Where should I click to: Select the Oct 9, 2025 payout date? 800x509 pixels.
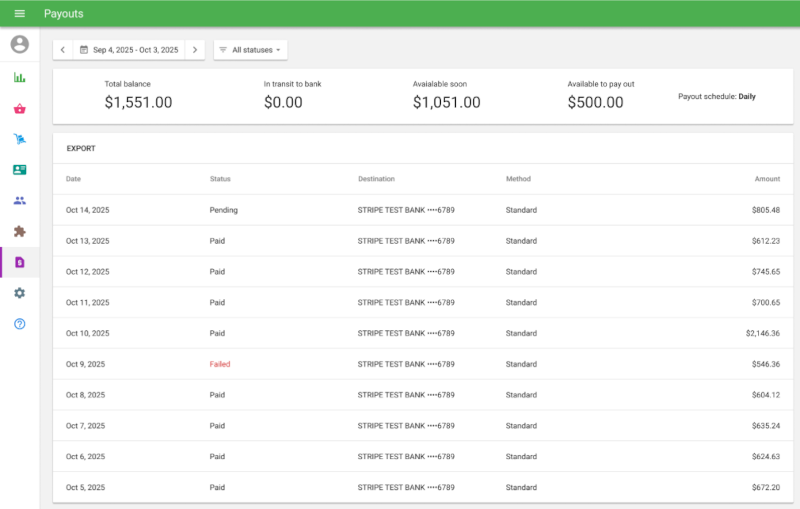[85, 364]
